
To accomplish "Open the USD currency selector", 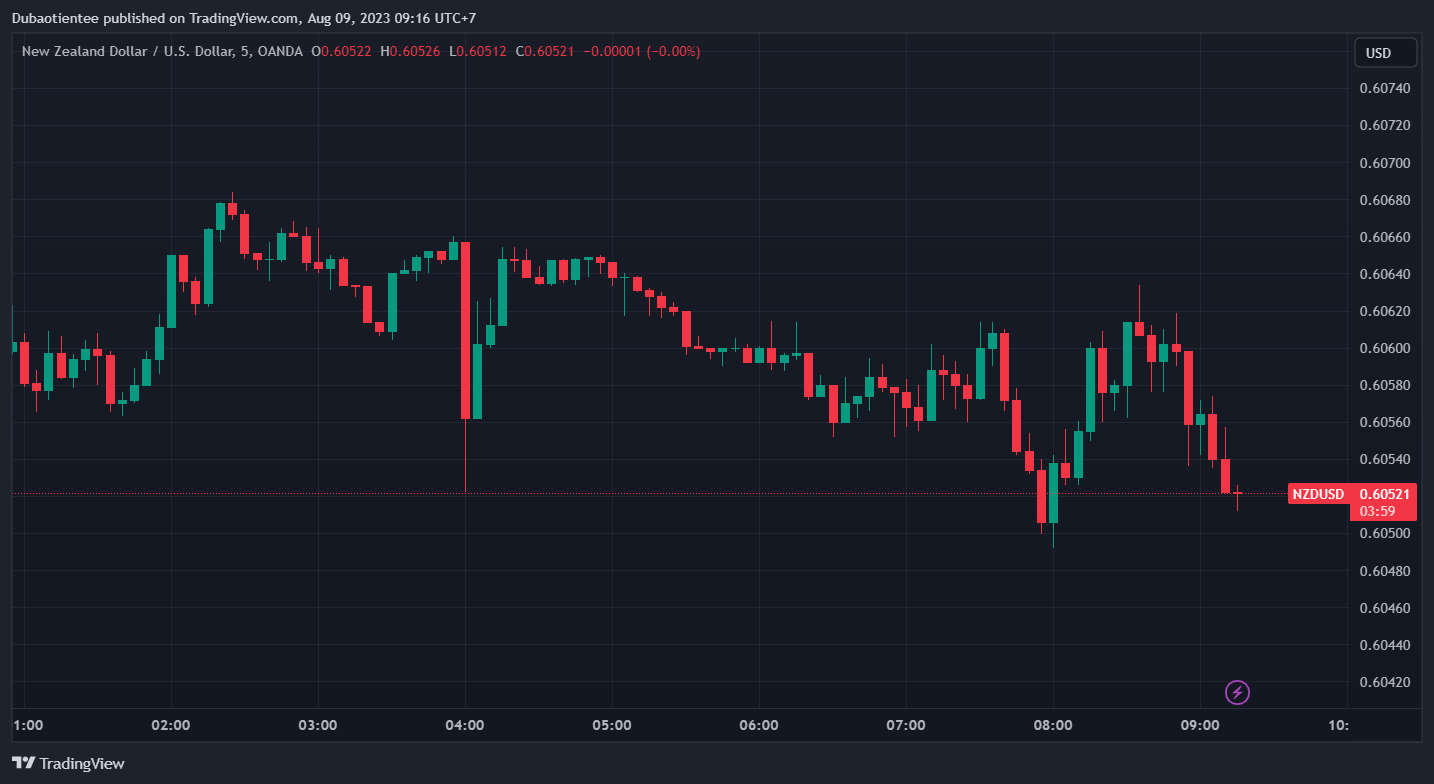I will 1385,53.
